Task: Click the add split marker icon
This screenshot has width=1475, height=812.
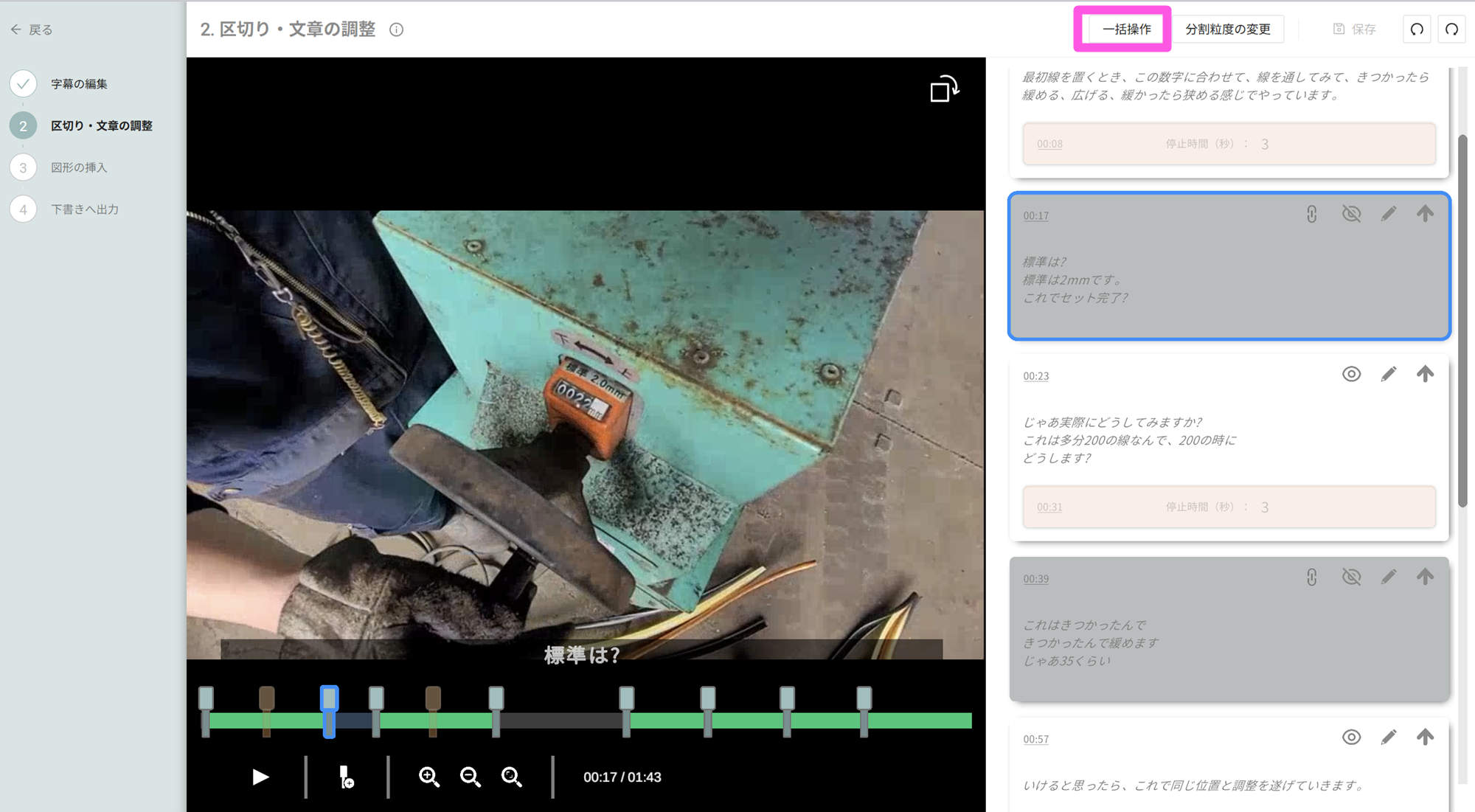Action: 346,777
